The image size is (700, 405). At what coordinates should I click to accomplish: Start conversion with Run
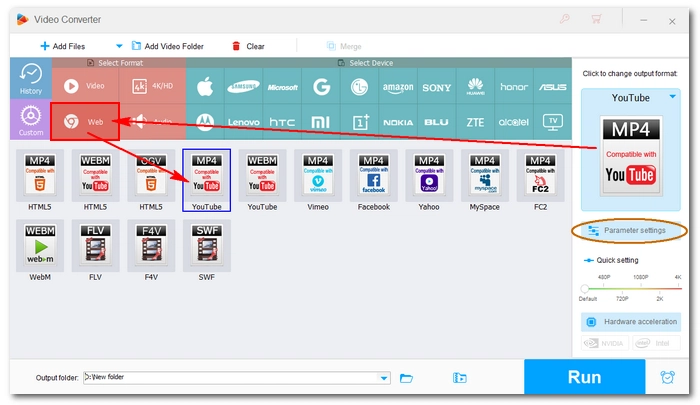[x=584, y=377]
